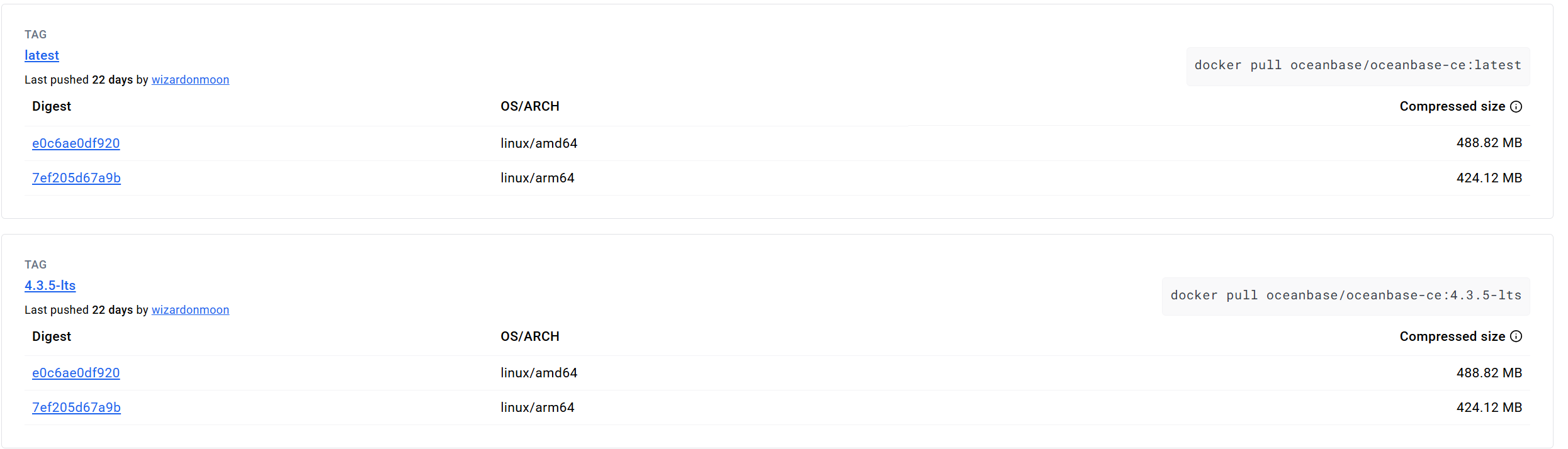The width and height of the screenshot is (1568, 449).
Task: Click the 424.12 MB size in 4.3.5-lts card
Action: coord(1489,407)
